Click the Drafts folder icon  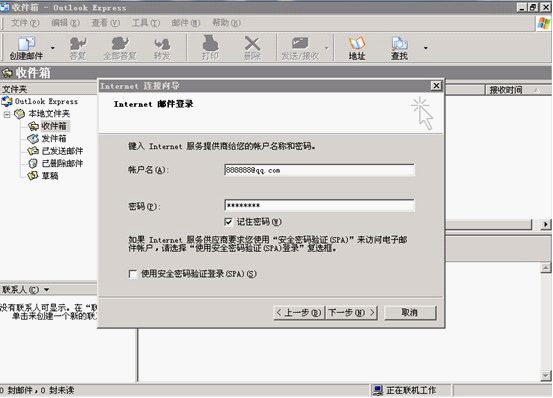pos(33,176)
